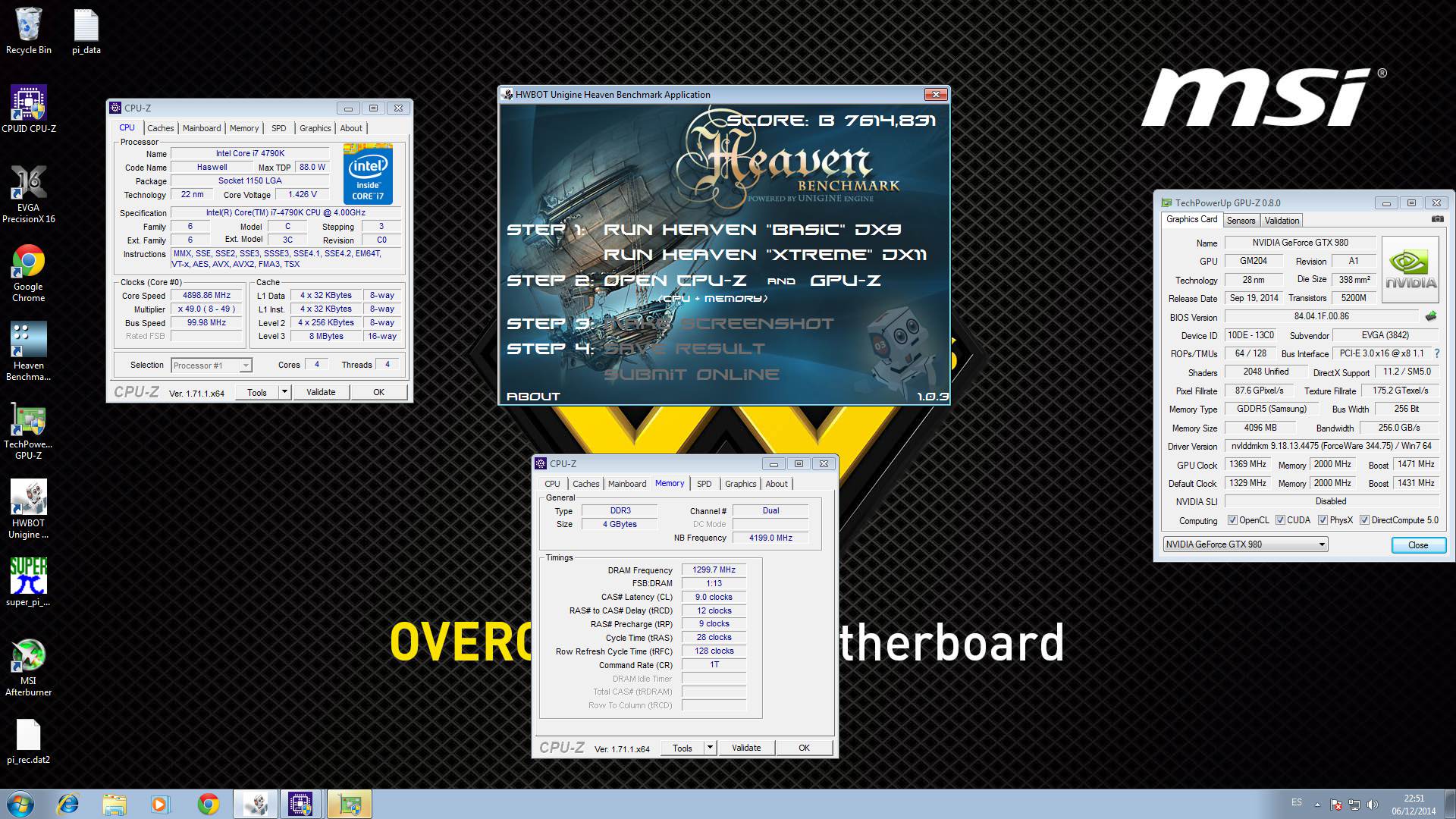Open SPD tab in top CPU-Z window
Viewport: 1456px width, 819px height.
pyautogui.click(x=279, y=128)
